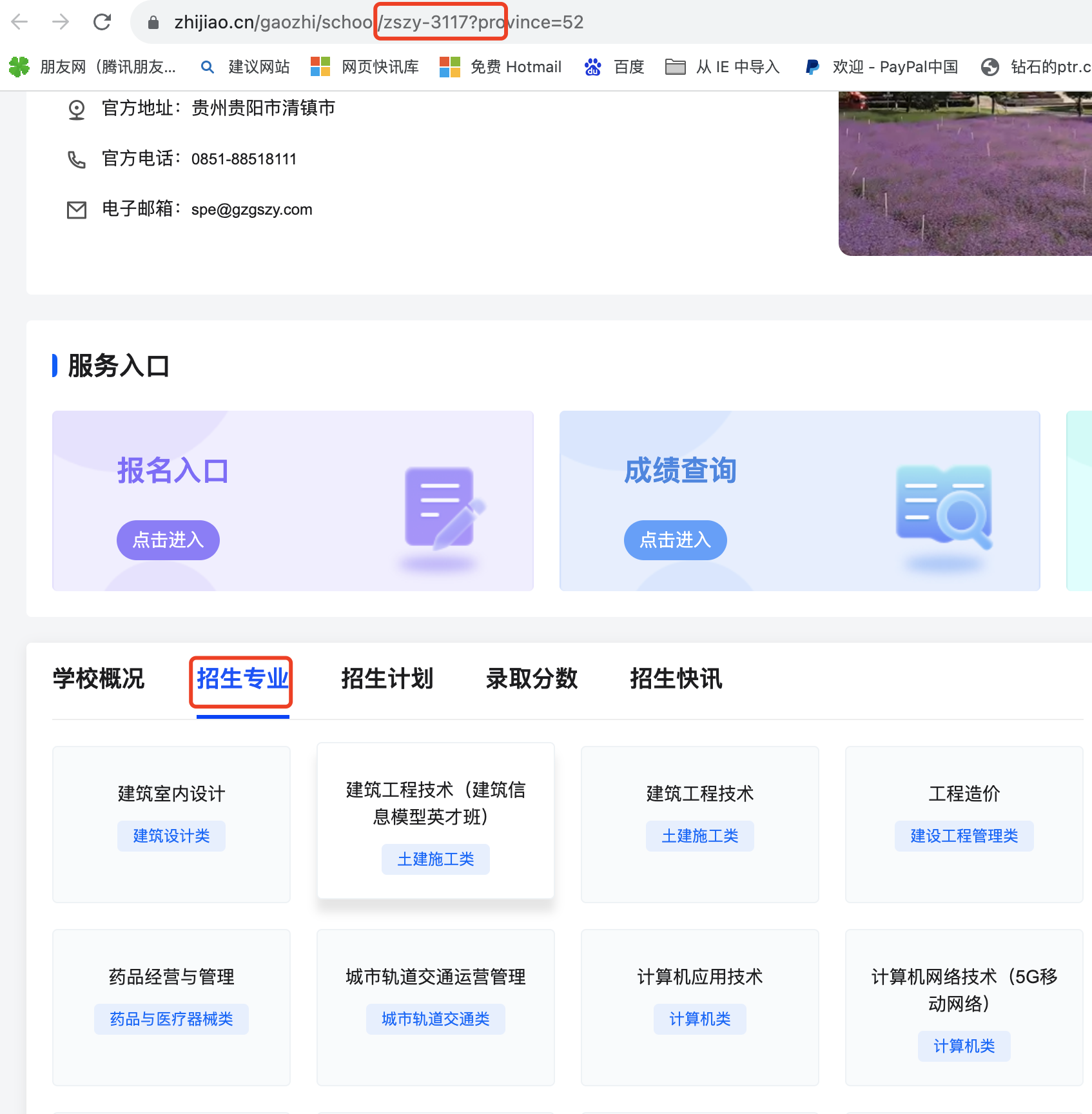Open the 从 IE 中导入 bookmarks folder

[723, 67]
